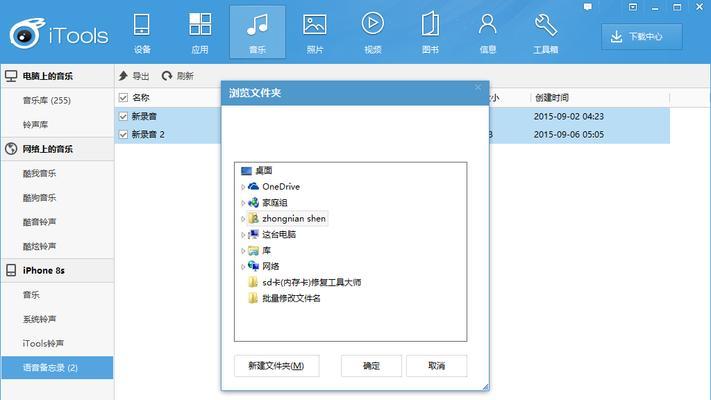Select the 音乐 (Music) section
Viewport: 711px width, 400px height.
258,33
